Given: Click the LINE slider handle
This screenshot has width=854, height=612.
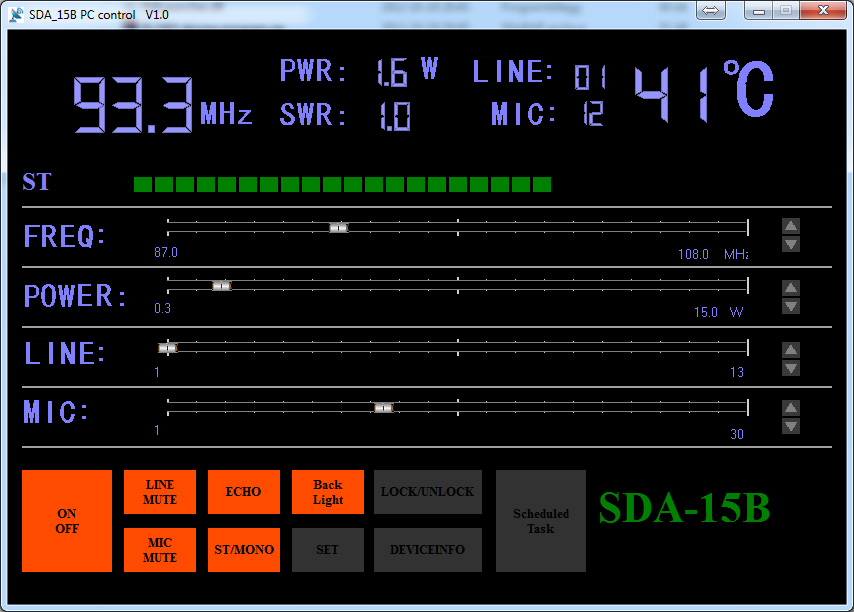Looking at the screenshot, I should (x=167, y=348).
